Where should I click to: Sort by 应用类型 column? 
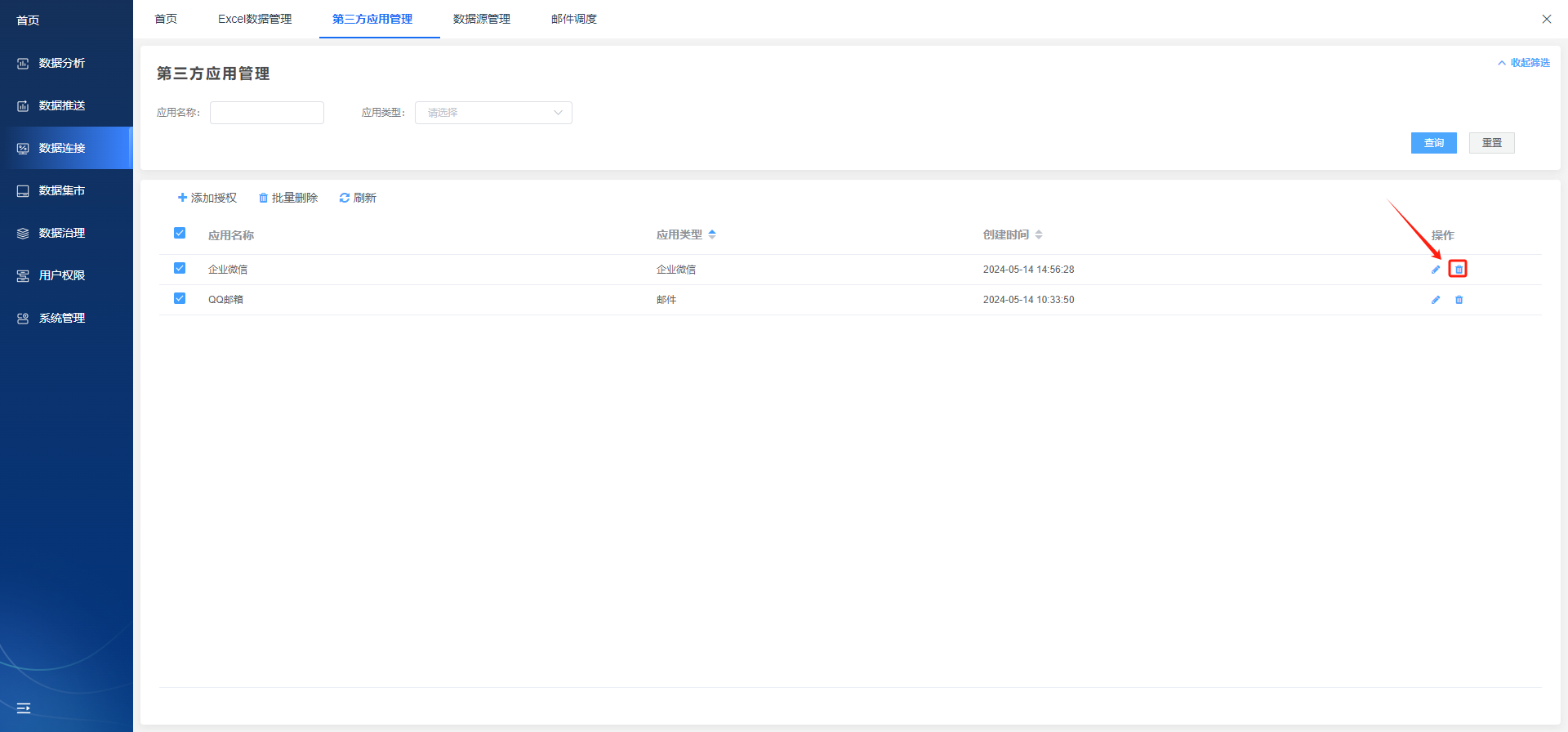click(712, 234)
